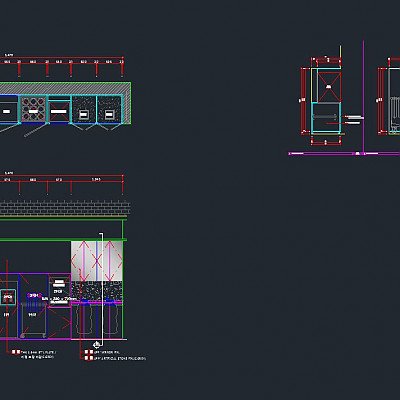The image size is (400, 400).
Task: Click the red crossed box in side section
Action: (x=329, y=87)
